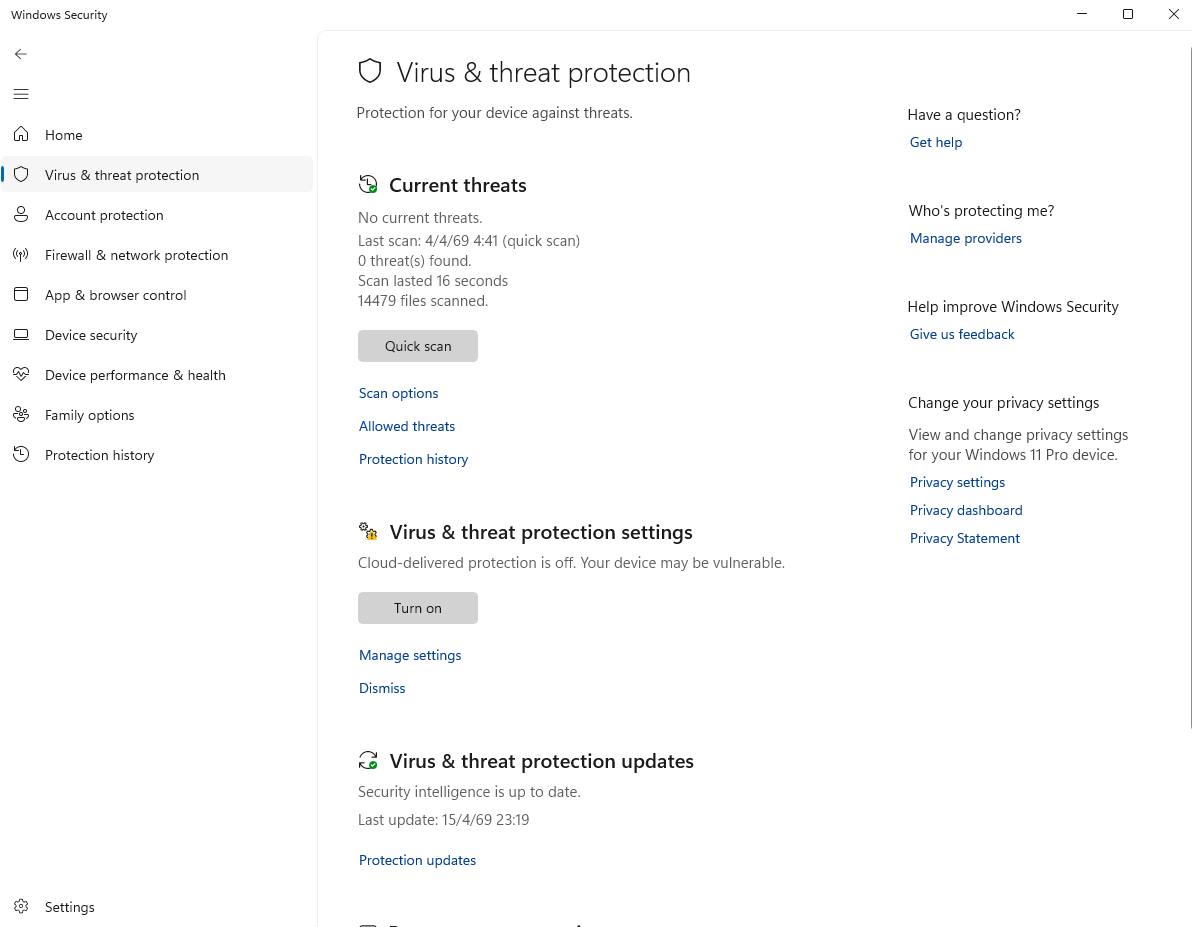This screenshot has height=927, width=1192.
Task: Open Device performance & health heart icon
Action: pos(21,375)
